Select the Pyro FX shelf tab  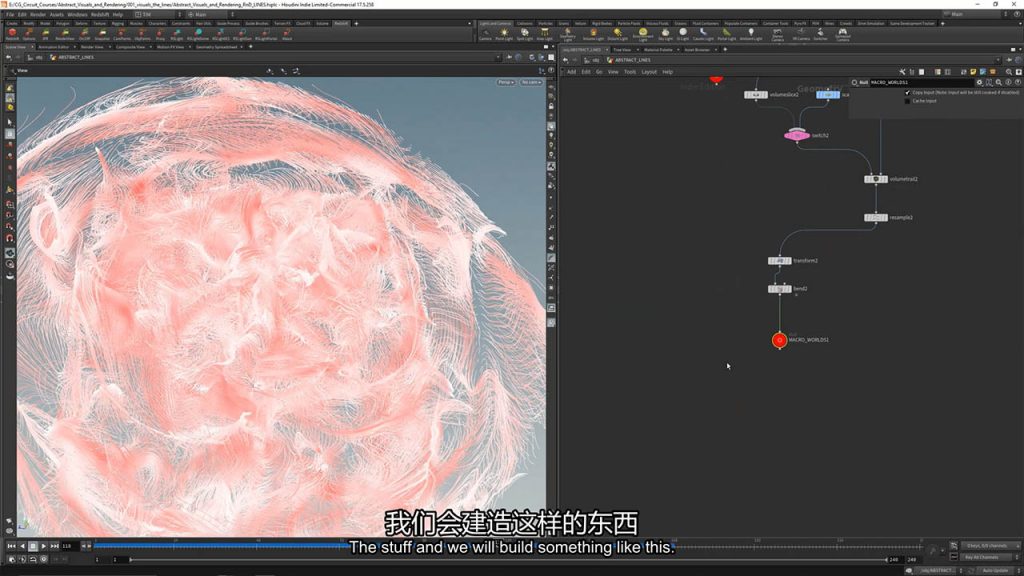coord(800,24)
